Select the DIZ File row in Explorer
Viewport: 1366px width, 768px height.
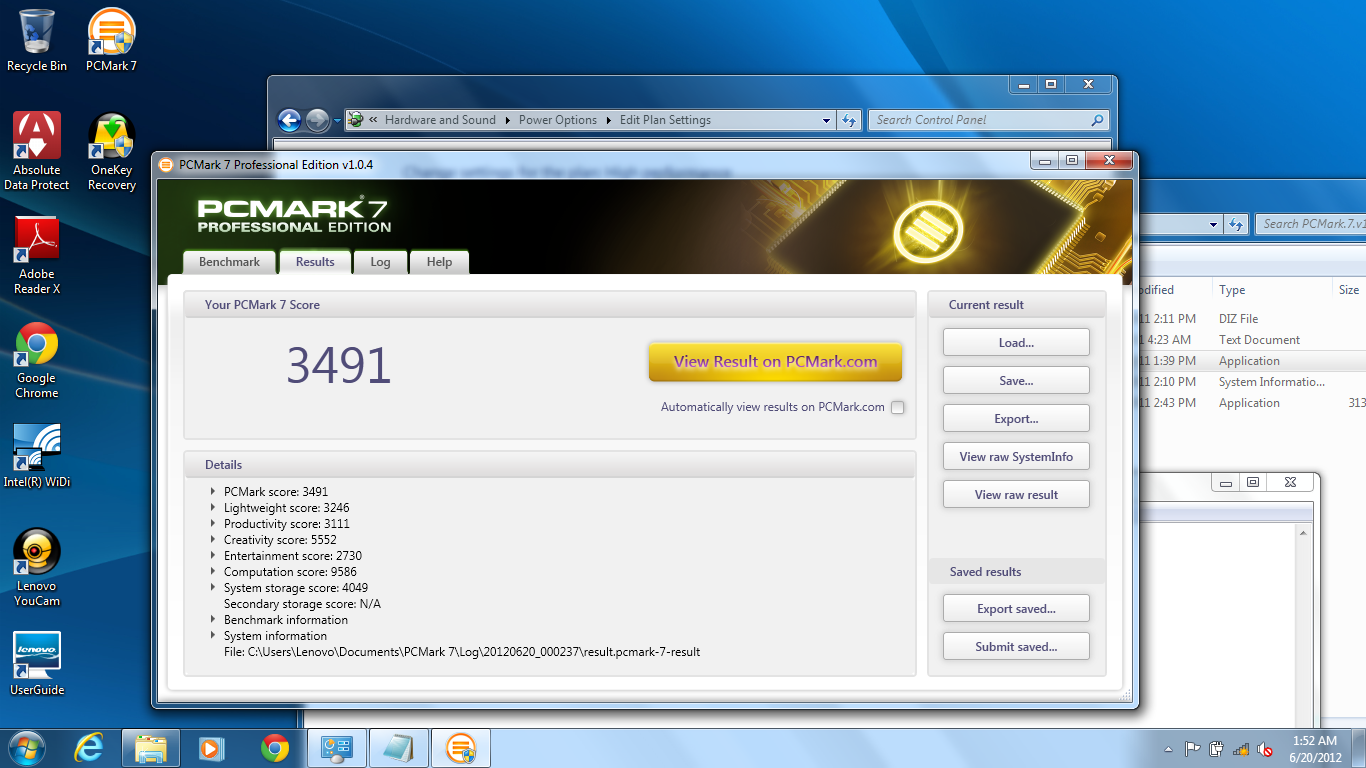pyautogui.click(x=1250, y=319)
